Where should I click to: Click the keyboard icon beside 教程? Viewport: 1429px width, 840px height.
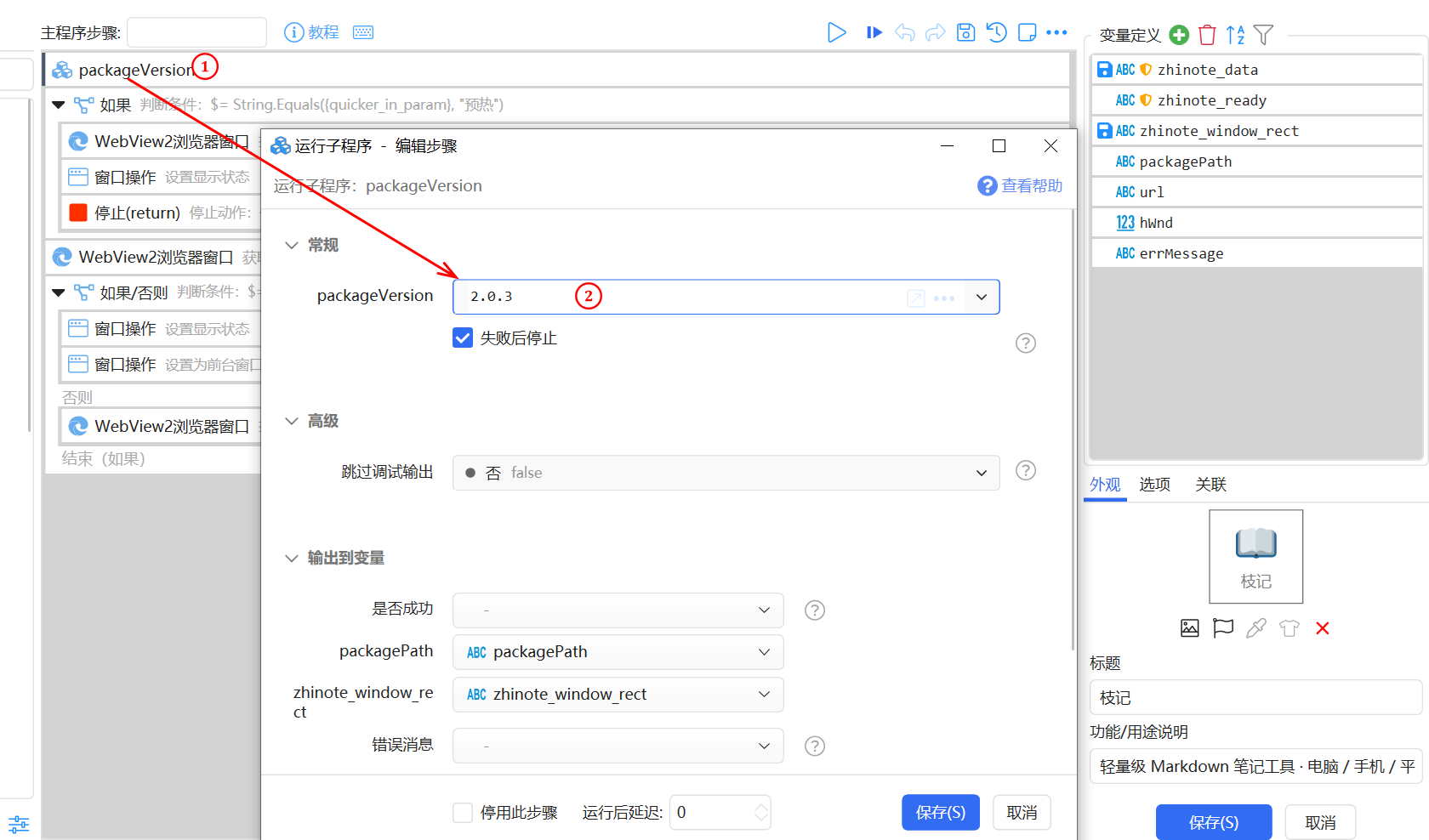click(x=363, y=32)
